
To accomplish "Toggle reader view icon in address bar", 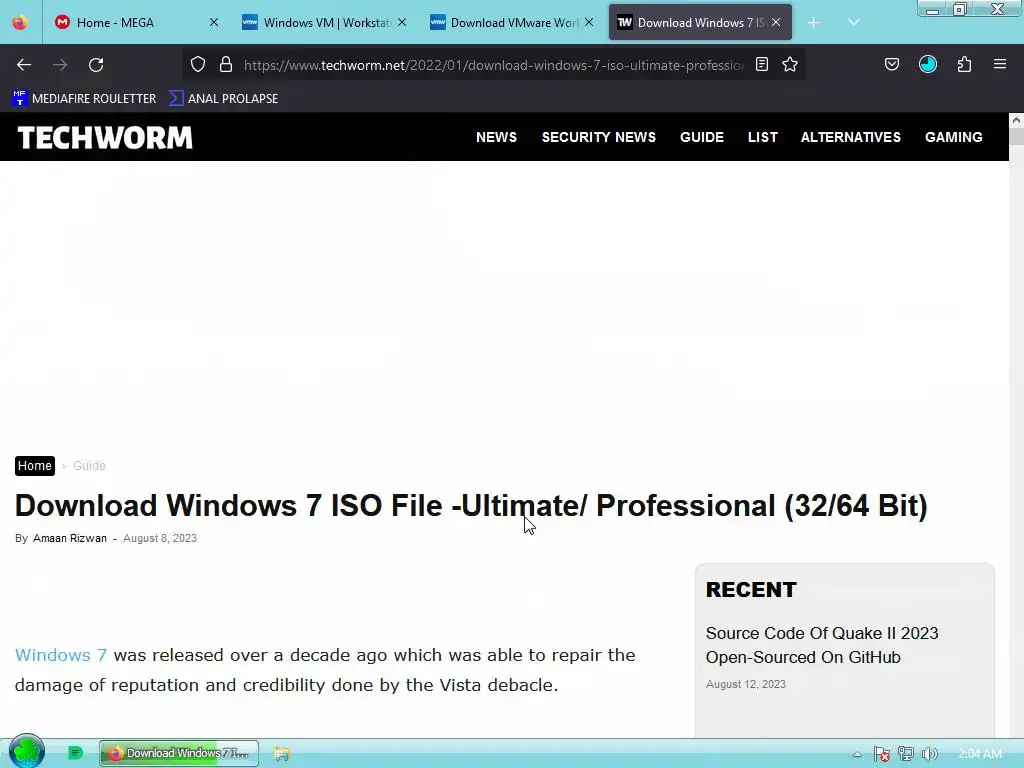I will 761,64.
